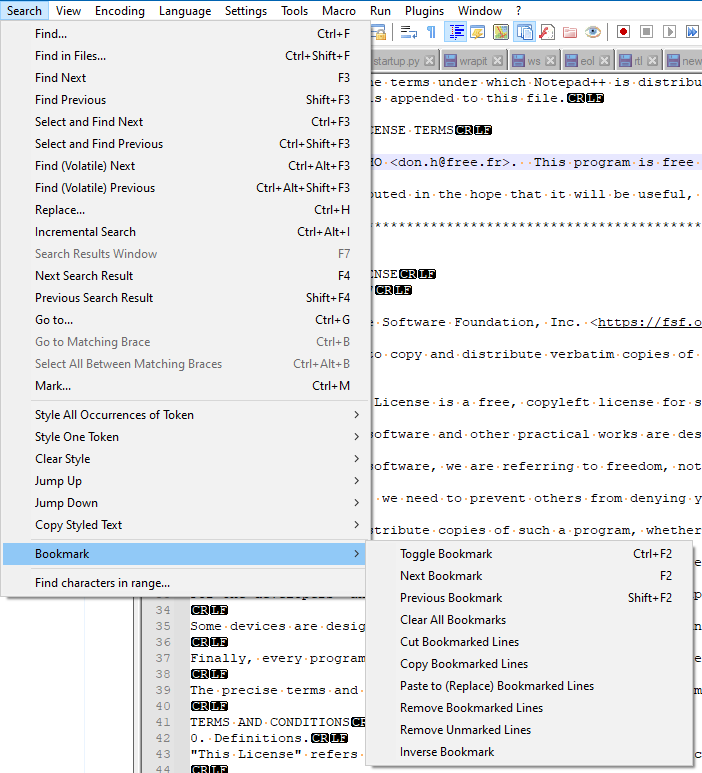The height and width of the screenshot is (773, 702).
Task: Choose Toggle Bookmark from the submenu
Action: pyautogui.click(x=446, y=554)
